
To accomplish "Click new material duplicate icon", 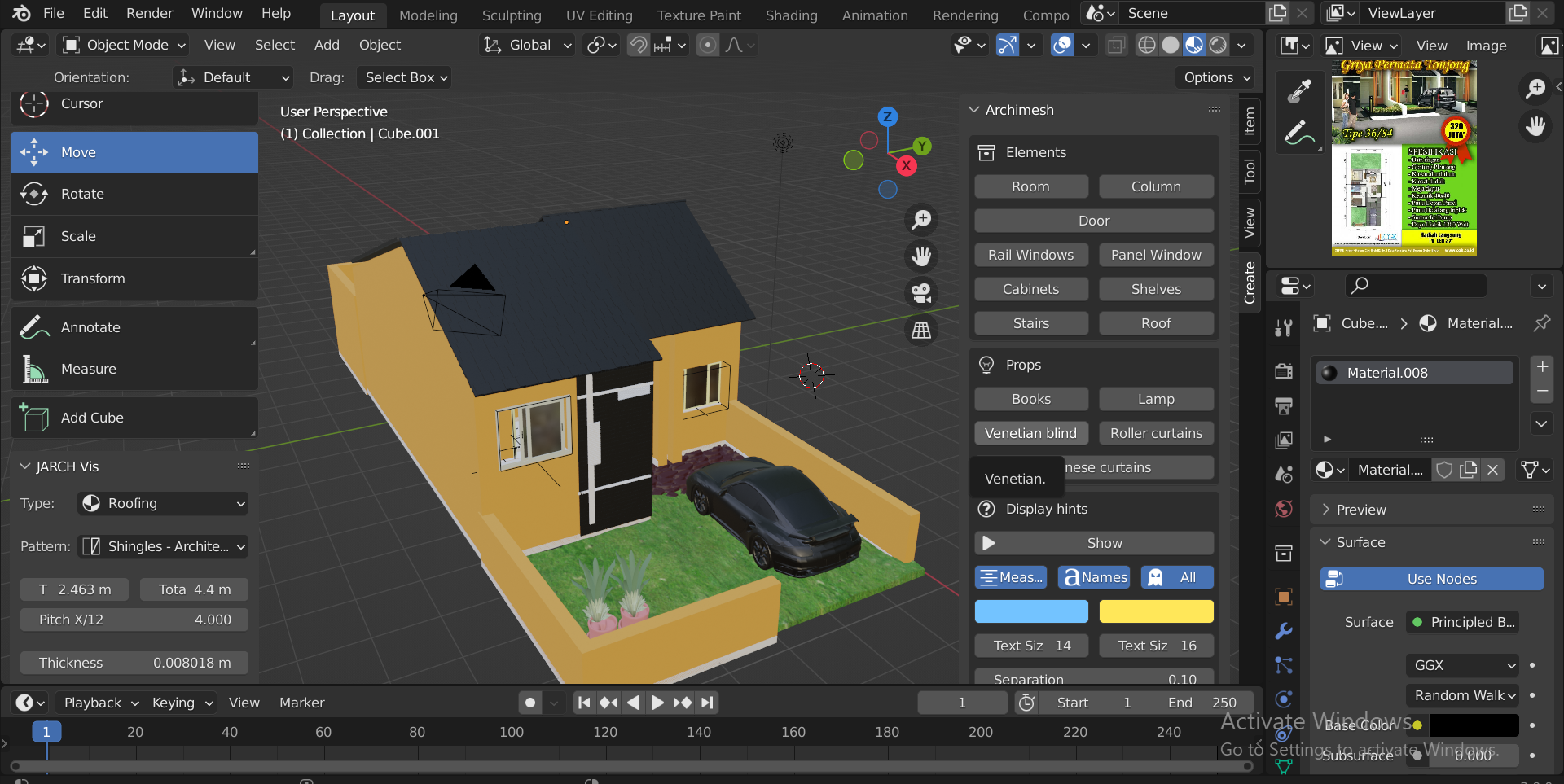I will [1469, 470].
